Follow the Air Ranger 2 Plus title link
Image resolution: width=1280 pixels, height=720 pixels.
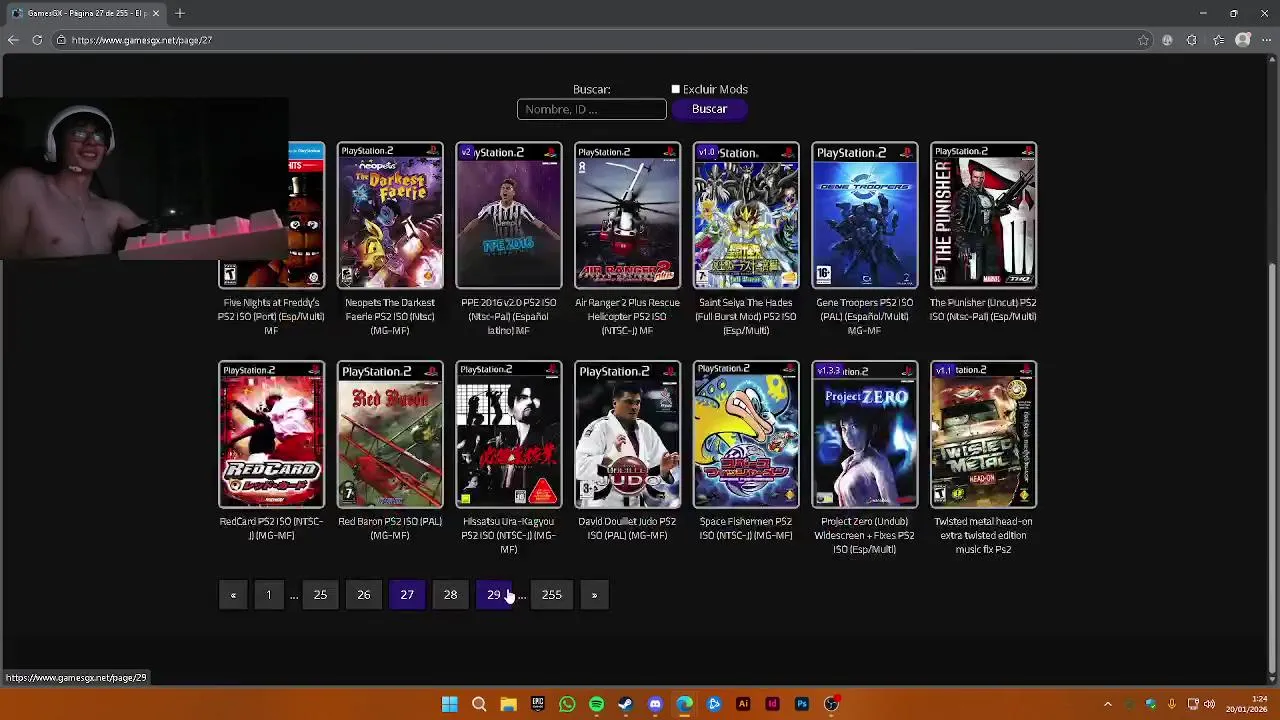627,316
